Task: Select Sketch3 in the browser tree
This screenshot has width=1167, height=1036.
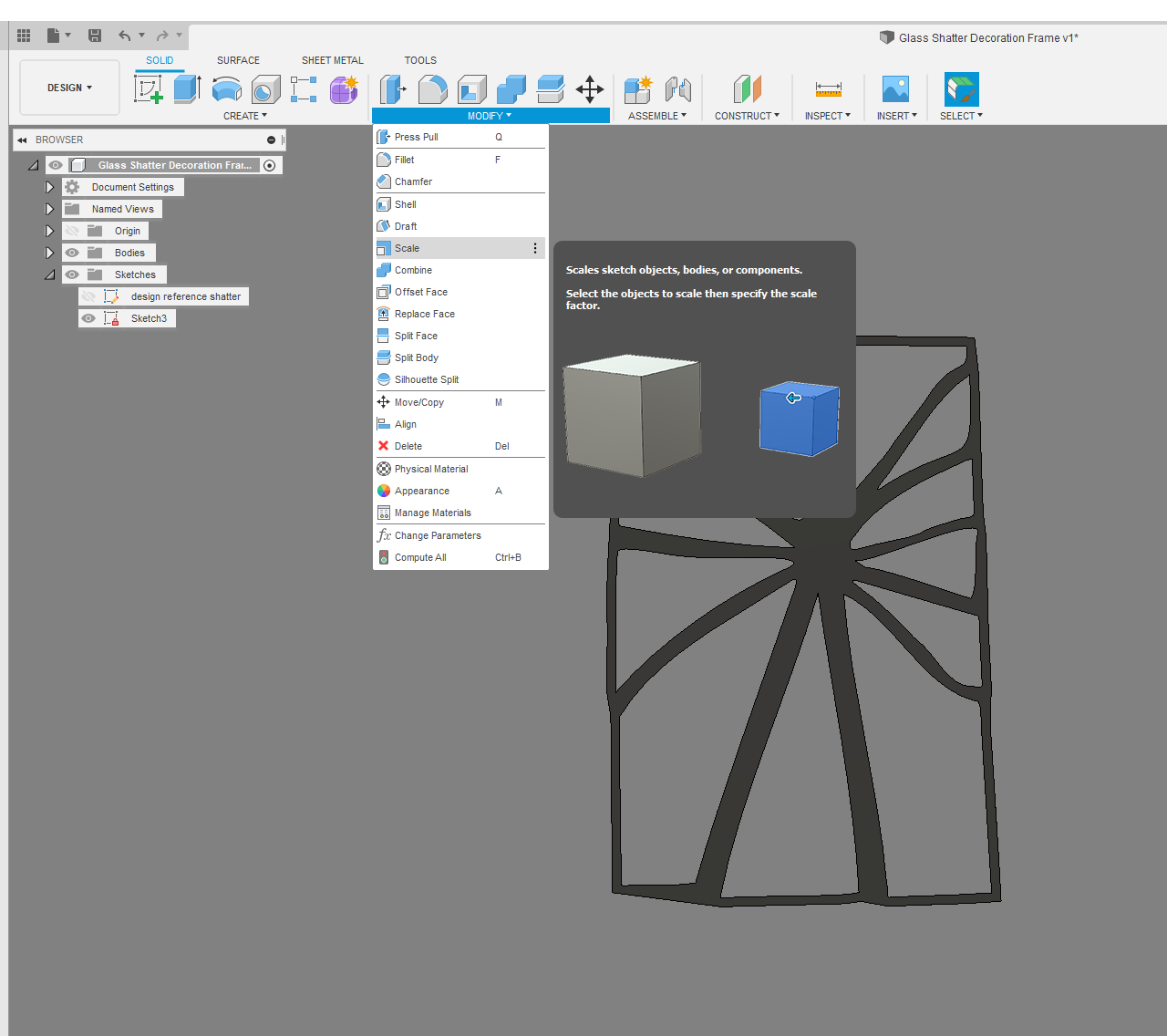Action: [150, 317]
